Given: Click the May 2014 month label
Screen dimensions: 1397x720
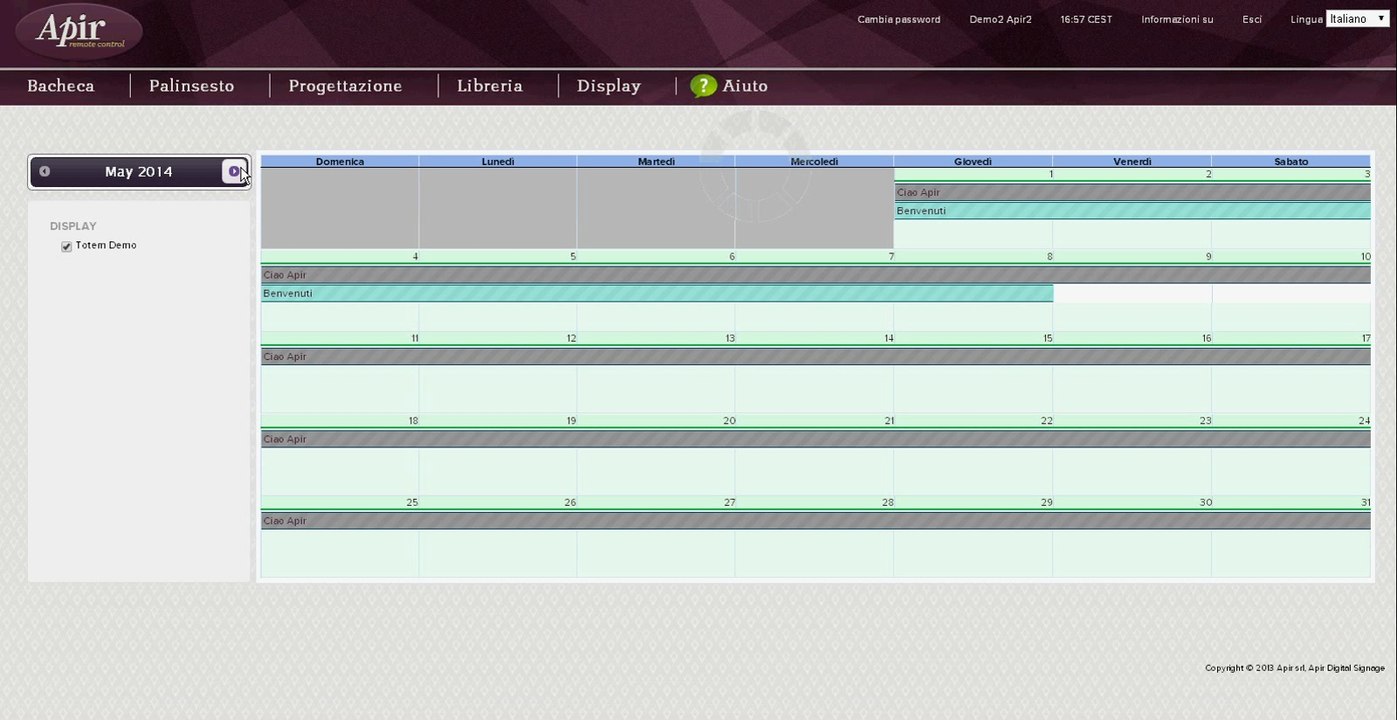Looking at the screenshot, I should pyautogui.click(x=139, y=172).
